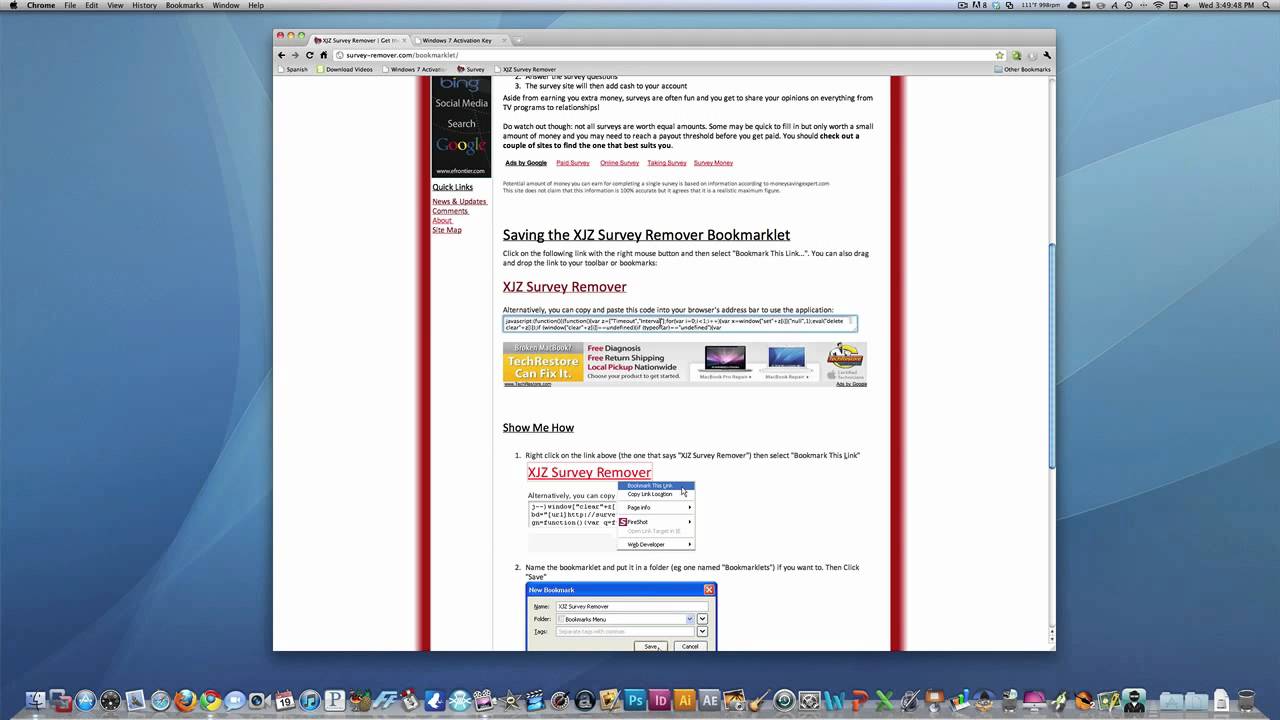The image size is (1280, 720).
Task: Switch to the Windows 7 Activation Key tab
Action: click(x=456, y=40)
